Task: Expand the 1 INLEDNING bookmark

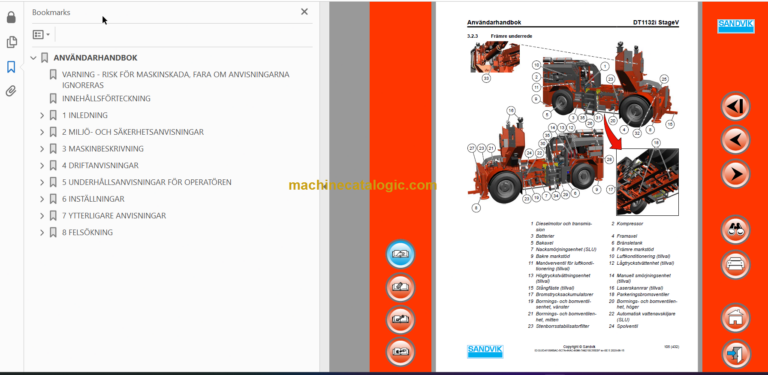Action: (x=42, y=116)
